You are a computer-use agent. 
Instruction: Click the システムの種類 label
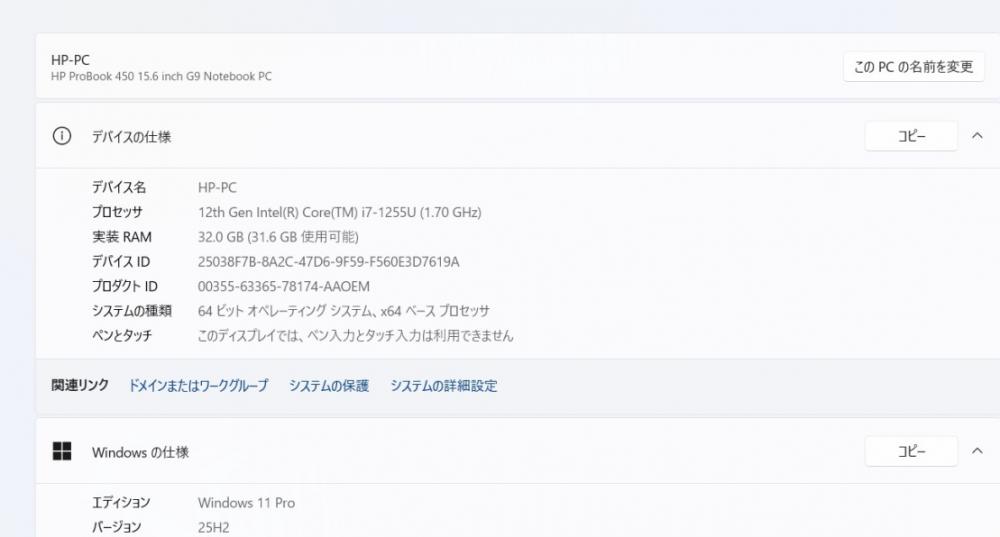click(132, 311)
